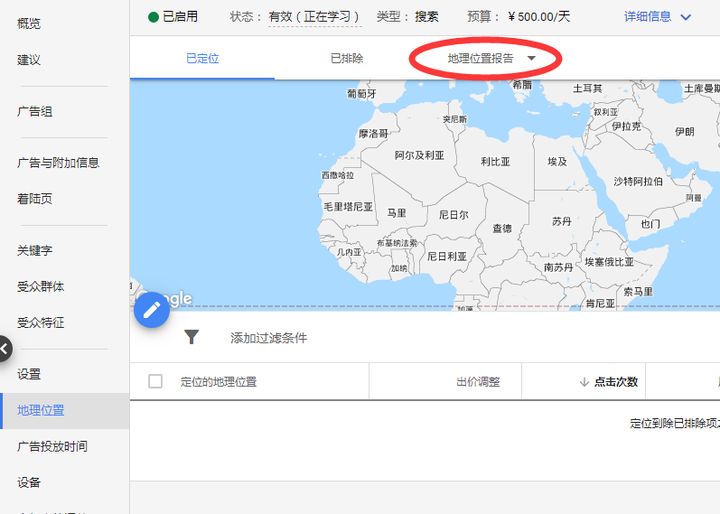Viewport: 720px width, 514px height.
Task: Click the green enabled status dot
Action: (x=153, y=17)
